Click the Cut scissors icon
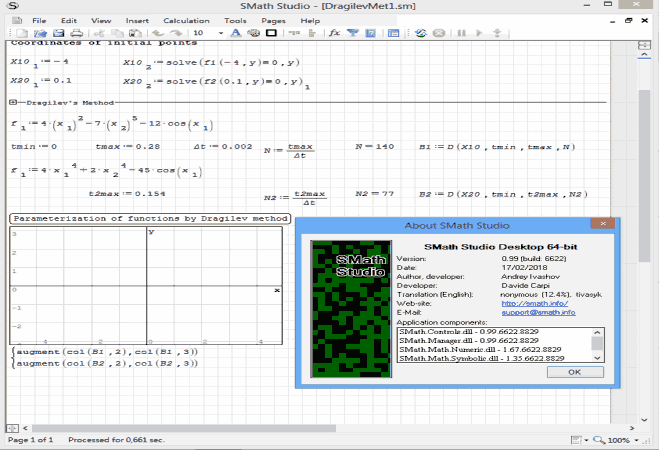The image size is (659, 450). click(100, 33)
